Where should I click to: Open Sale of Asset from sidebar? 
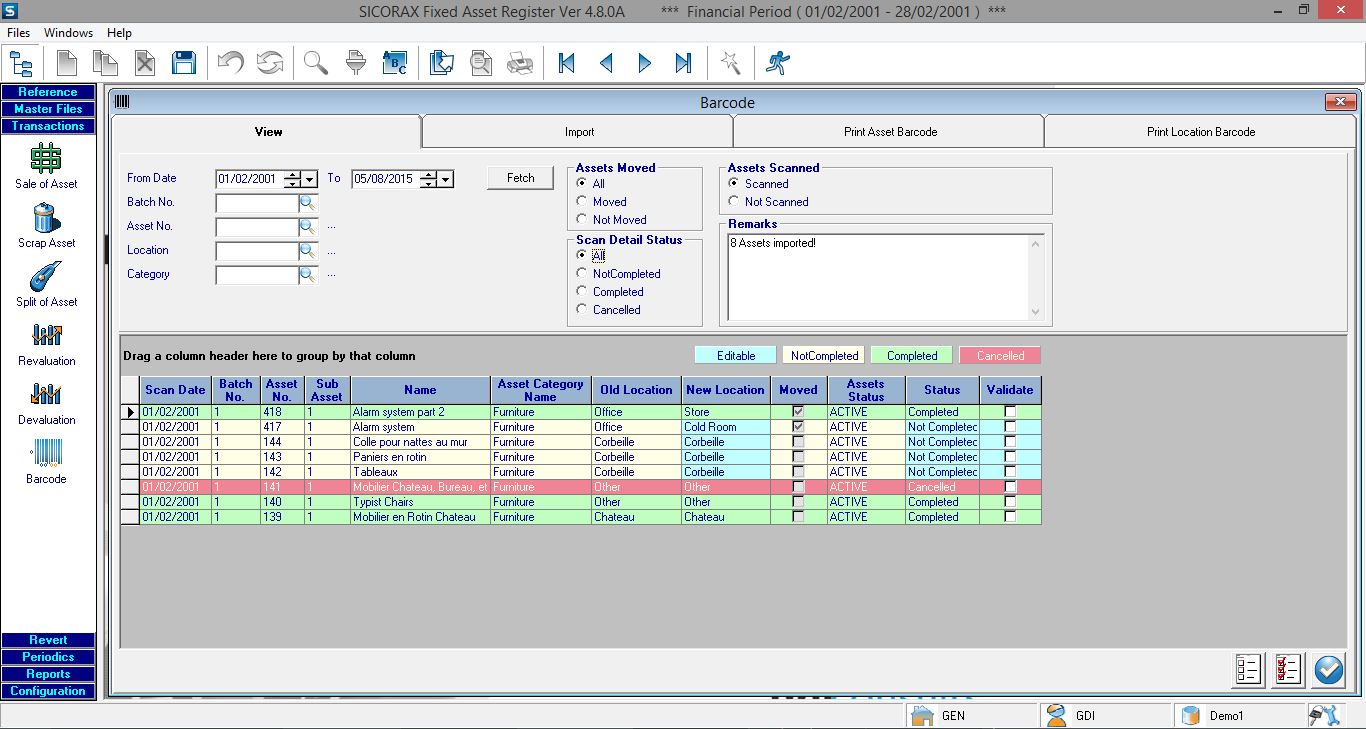pyautogui.click(x=46, y=166)
